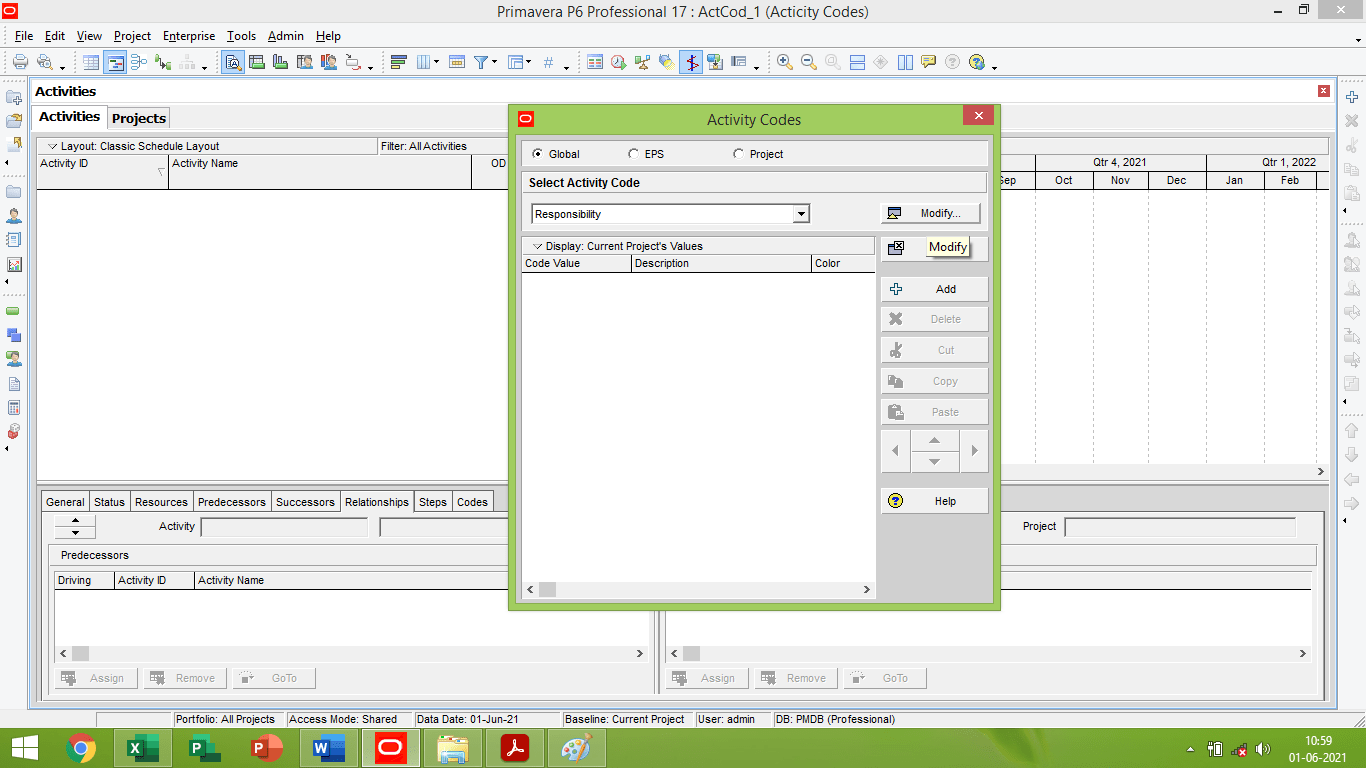Click the Schedule clock toolbar icon
The height and width of the screenshot is (768, 1366).
619,62
